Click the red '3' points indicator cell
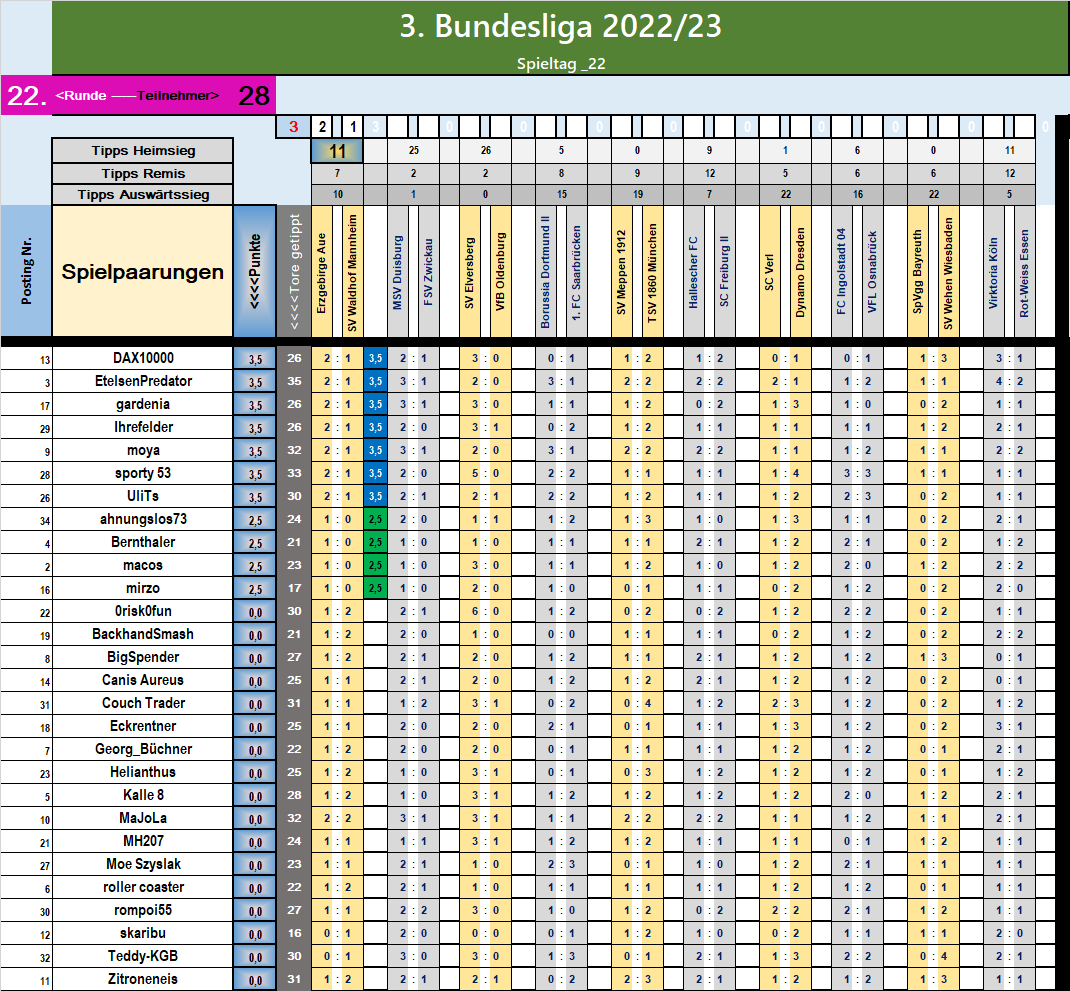 293,127
